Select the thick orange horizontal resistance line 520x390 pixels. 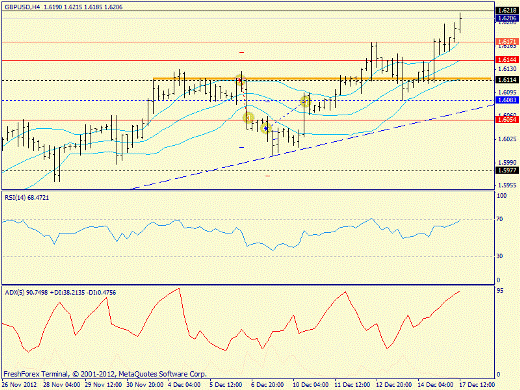(322, 79)
